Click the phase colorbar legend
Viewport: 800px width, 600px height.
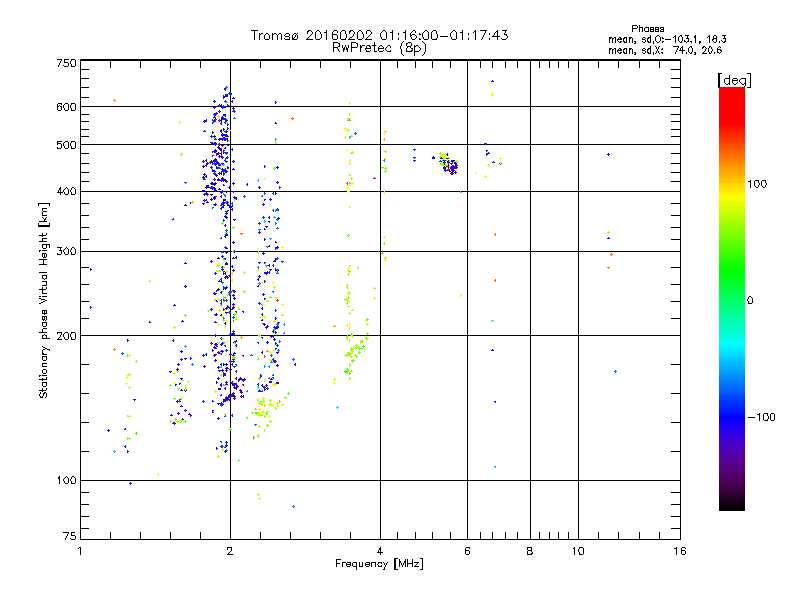point(732,298)
